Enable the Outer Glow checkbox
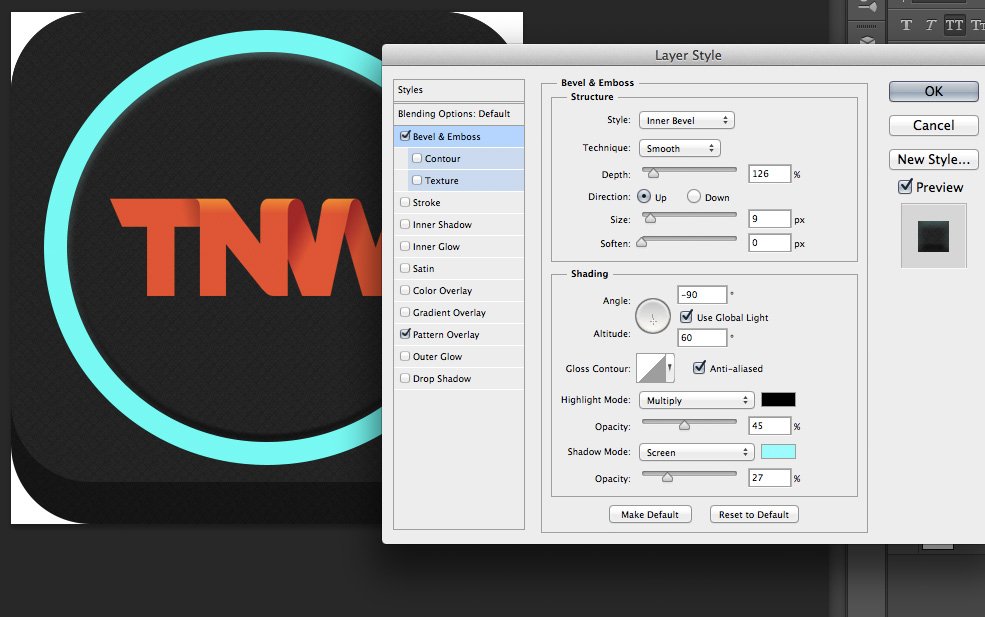 pos(405,356)
